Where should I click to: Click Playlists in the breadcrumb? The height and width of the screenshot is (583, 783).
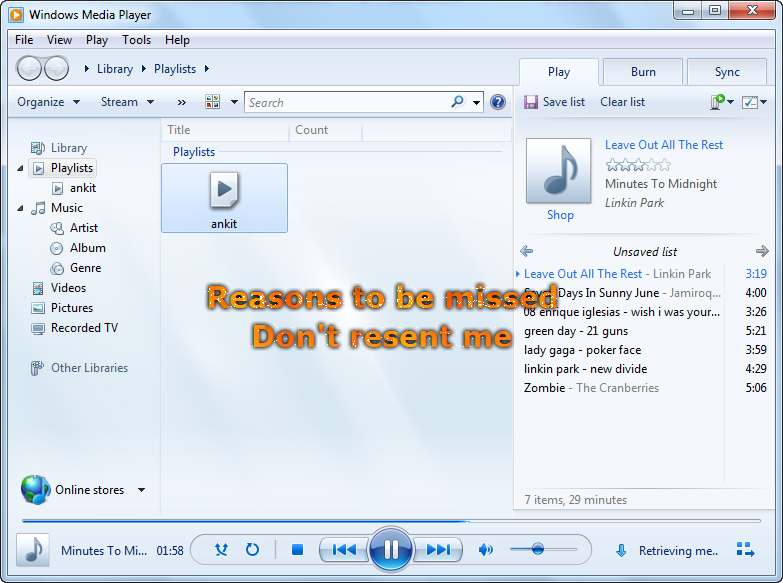[x=175, y=69]
